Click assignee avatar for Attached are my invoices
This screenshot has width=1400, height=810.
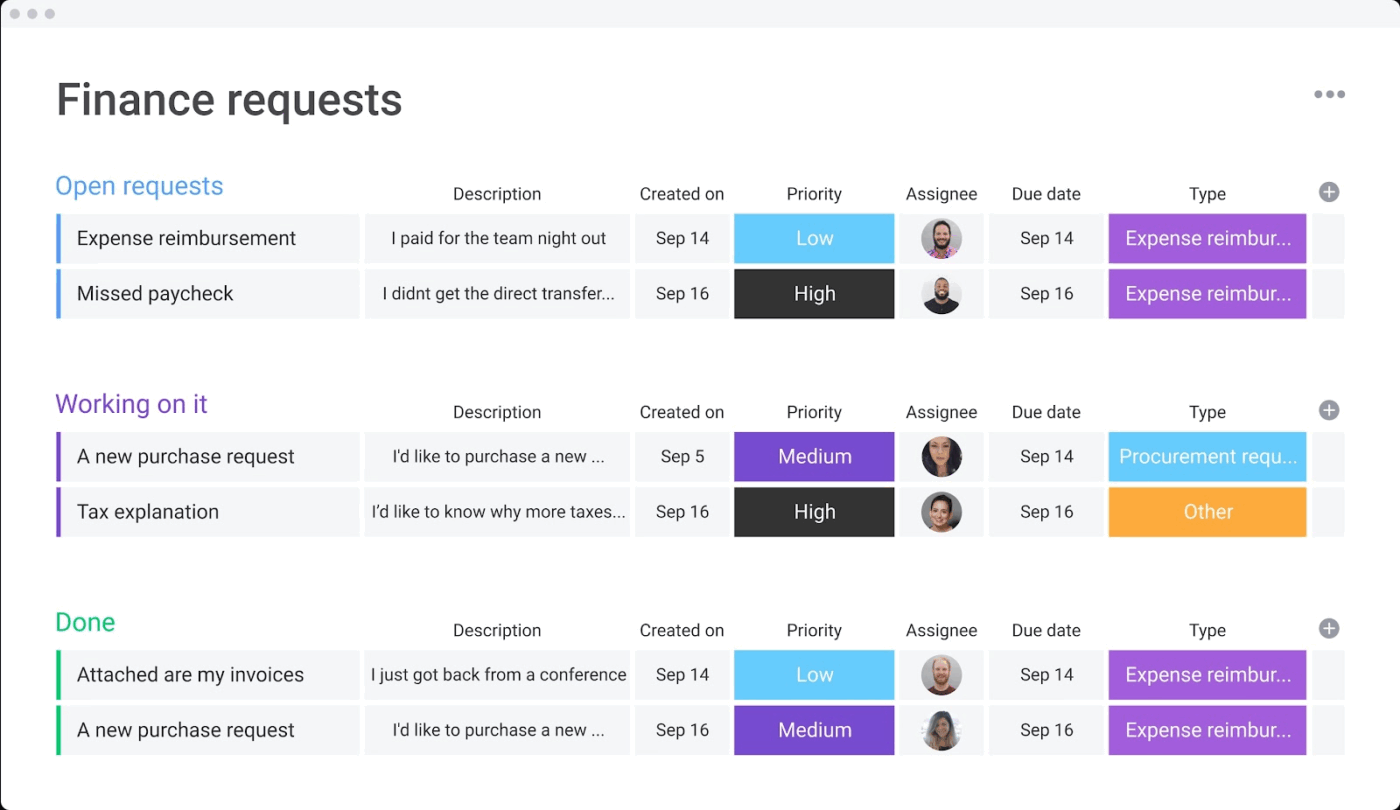tap(941, 675)
